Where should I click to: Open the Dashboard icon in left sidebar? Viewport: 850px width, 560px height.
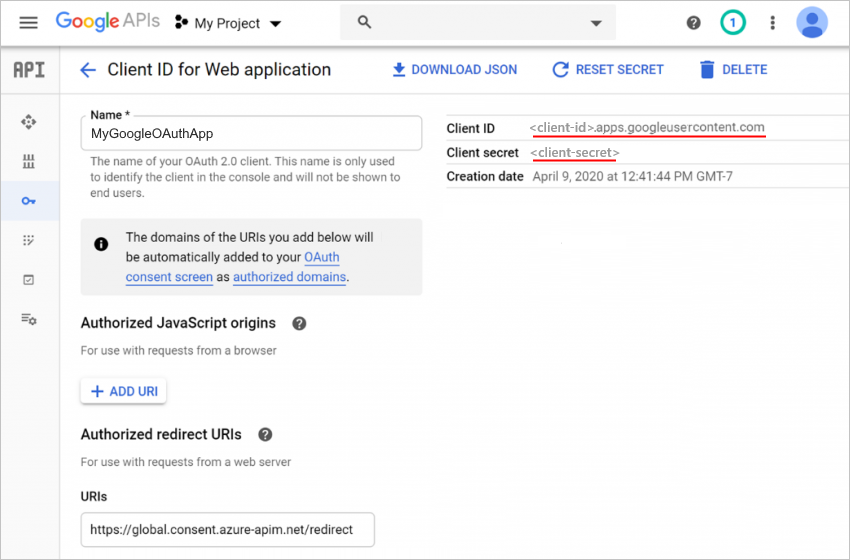point(28,122)
